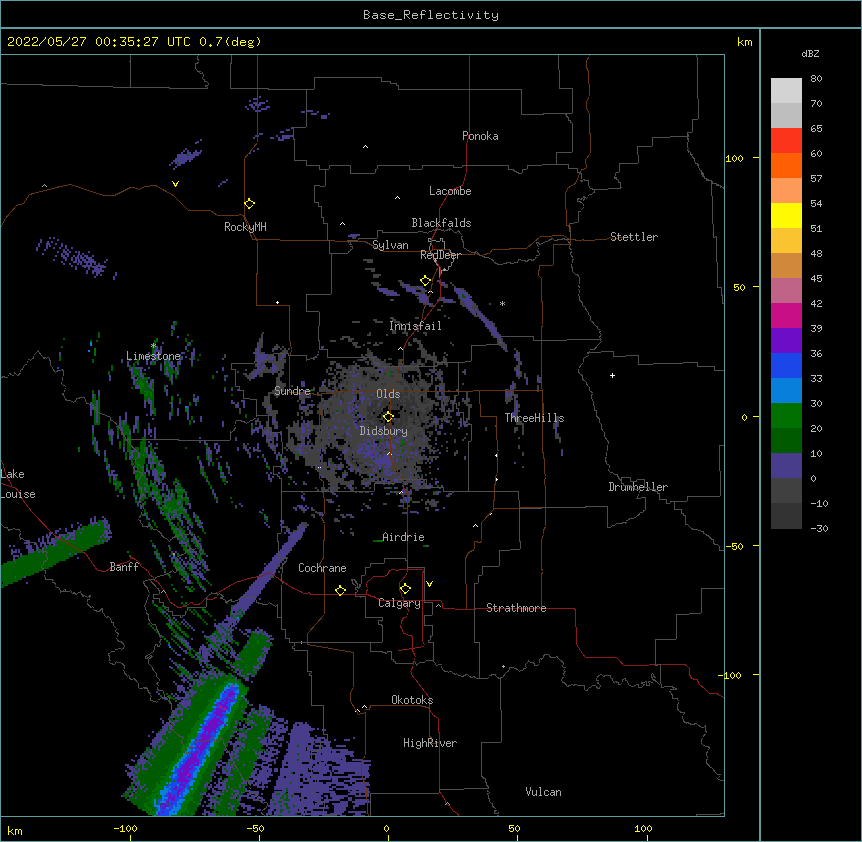Click the dBZ legend heading
Screen dimensions: 862x842
(810, 53)
